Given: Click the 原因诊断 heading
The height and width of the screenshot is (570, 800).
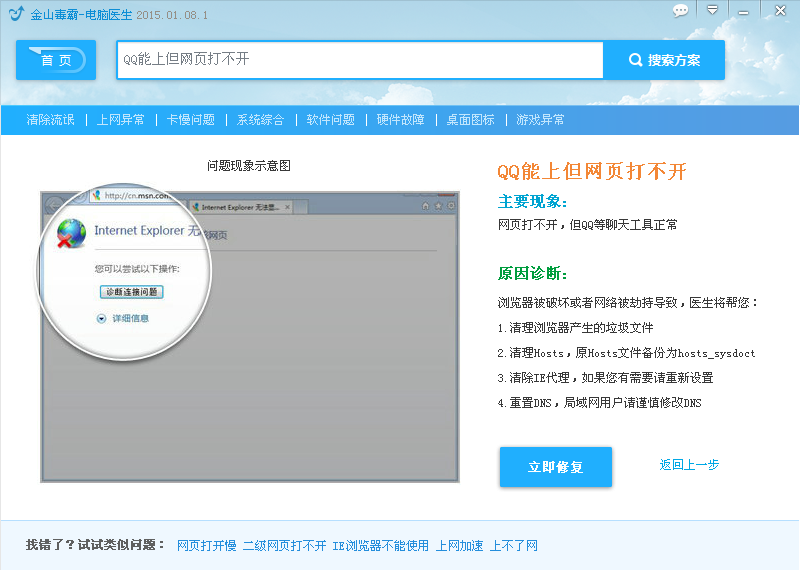Looking at the screenshot, I should [x=532, y=274].
